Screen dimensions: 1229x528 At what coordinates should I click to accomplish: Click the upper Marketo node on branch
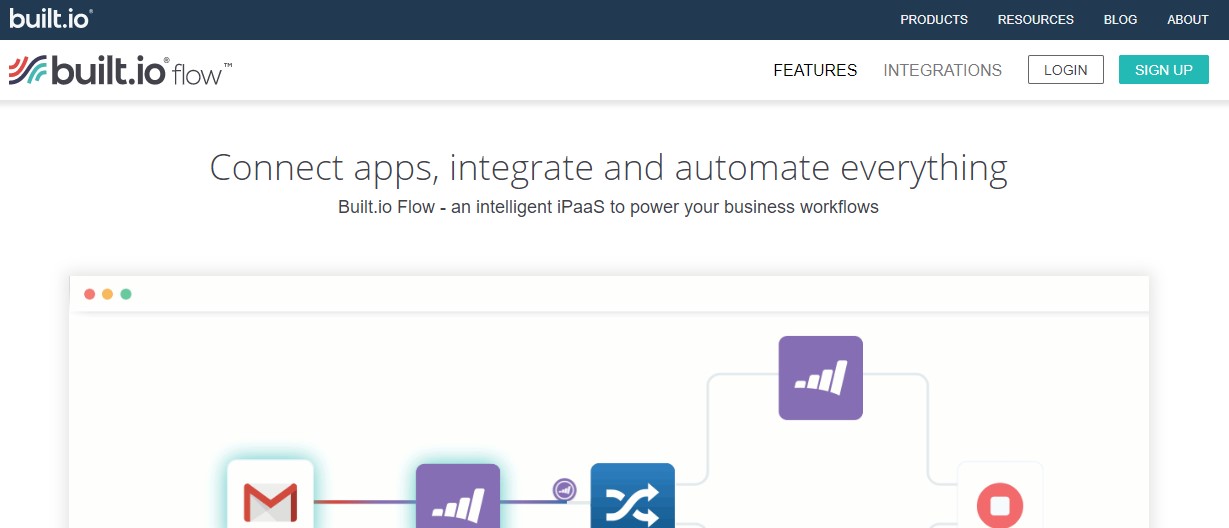click(820, 378)
